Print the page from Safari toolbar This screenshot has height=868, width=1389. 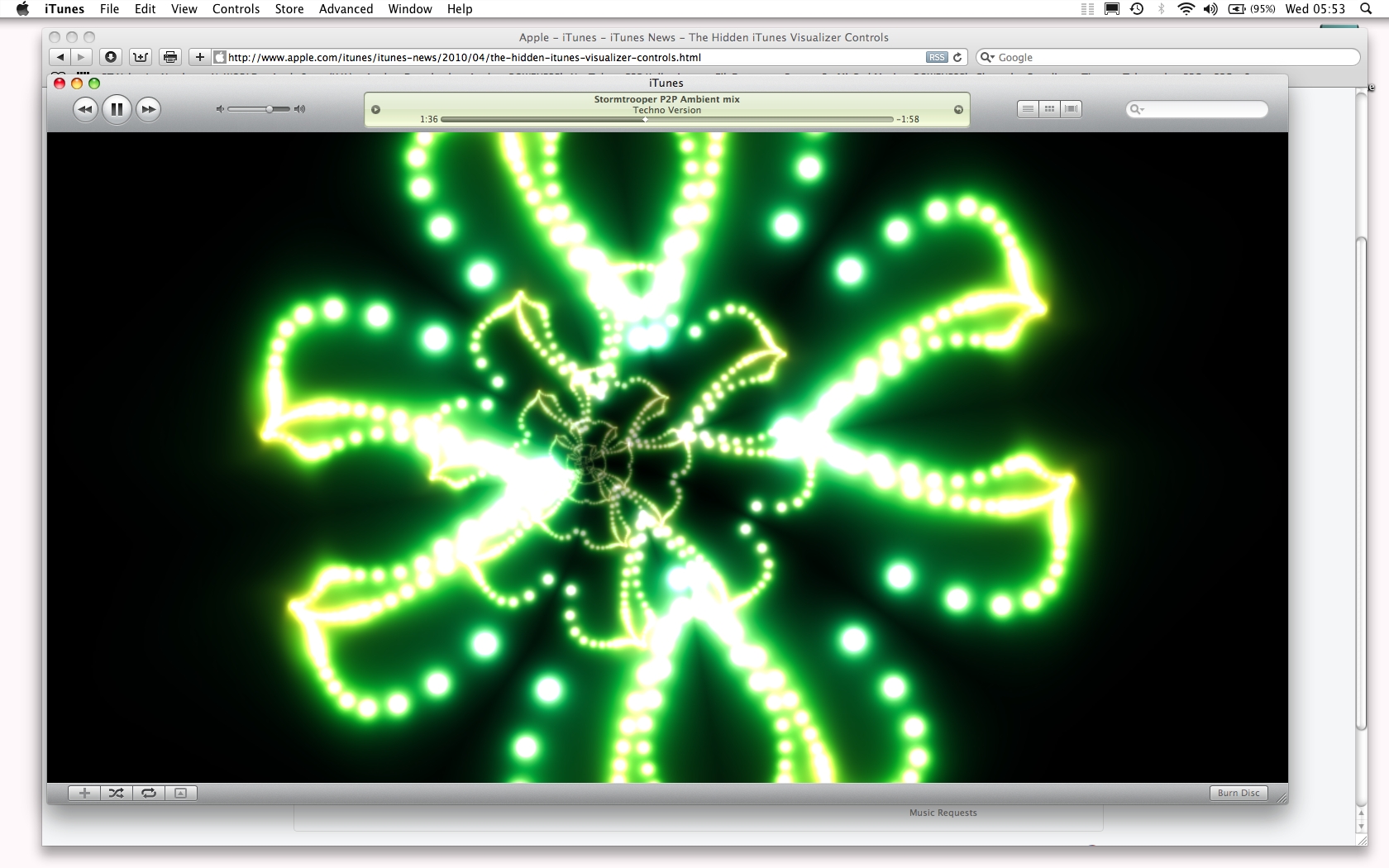pyautogui.click(x=170, y=57)
